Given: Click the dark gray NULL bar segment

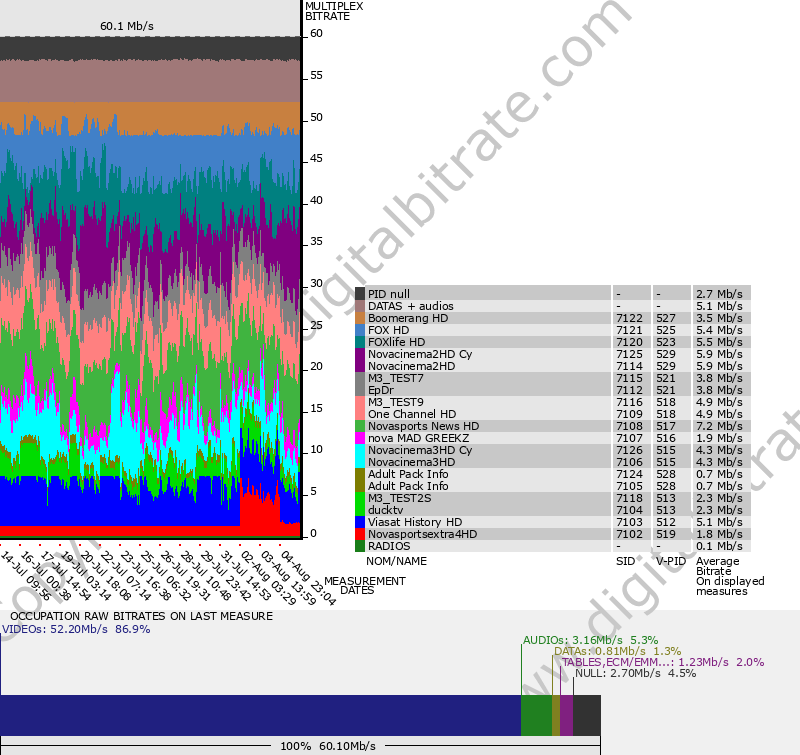Looking at the screenshot, I should 587,716.
